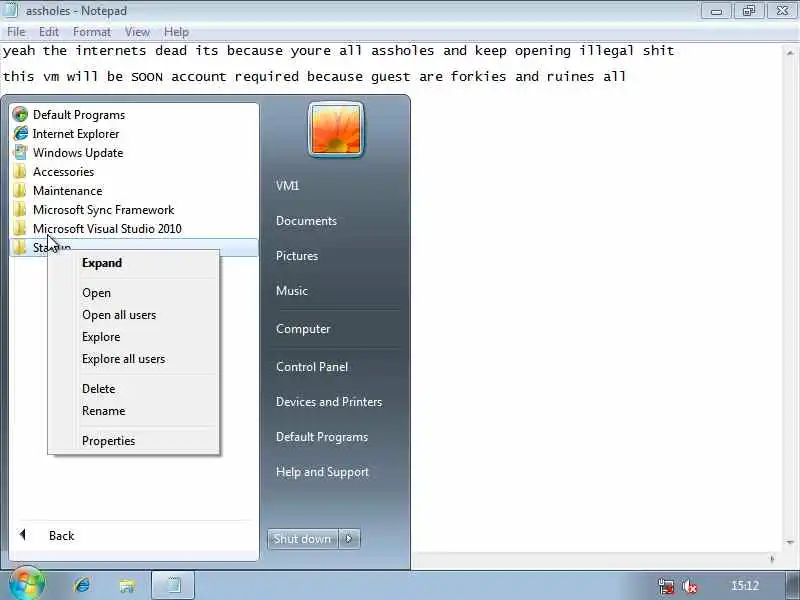Image resolution: width=800 pixels, height=600 pixels.
Task: Open Pictures from the Start menu
Action: coord(297,256)
